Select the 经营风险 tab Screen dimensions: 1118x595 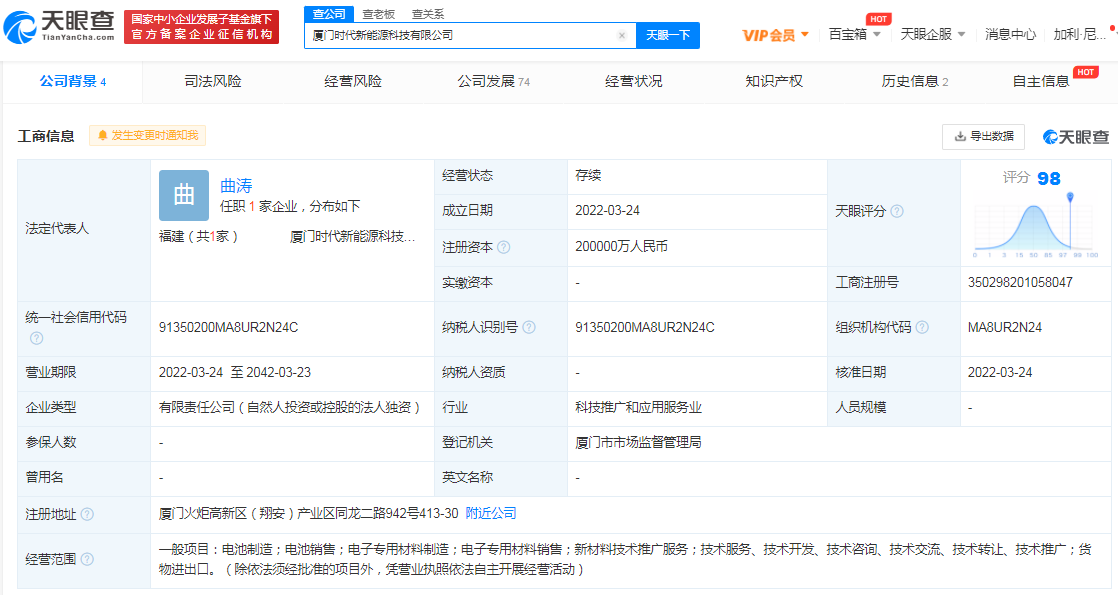click(353, 81)
